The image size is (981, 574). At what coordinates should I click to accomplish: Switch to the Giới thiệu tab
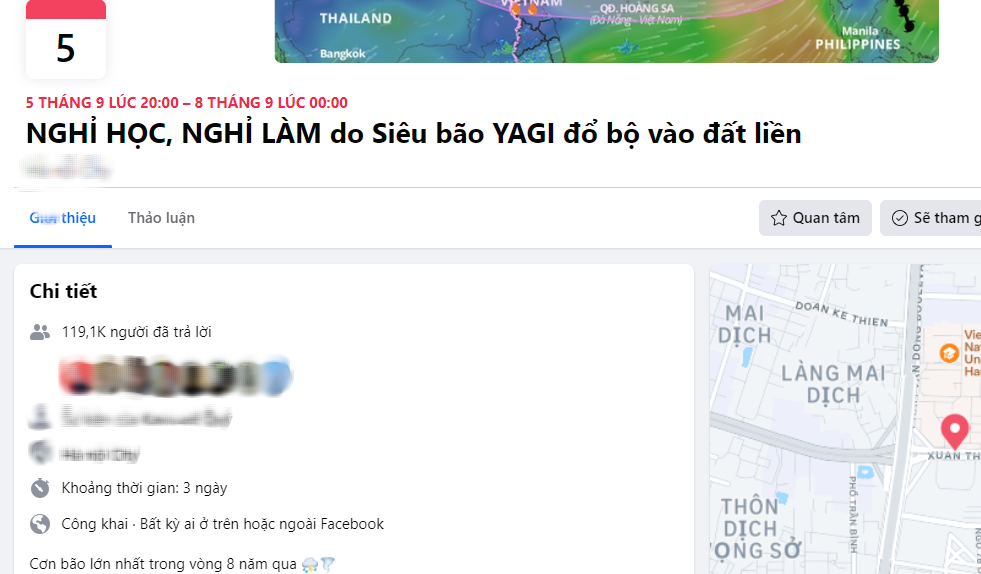pos(63,218)
